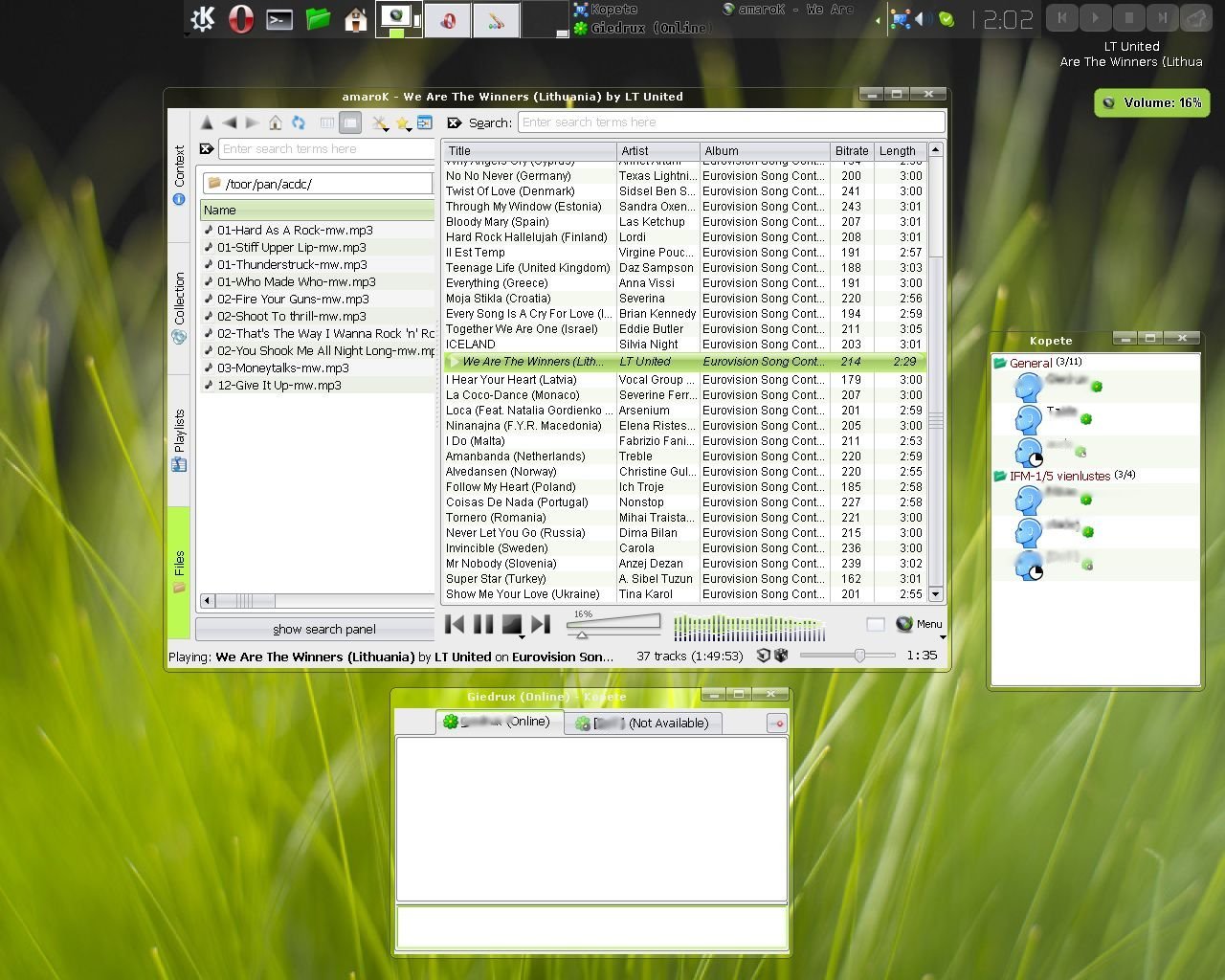Viewport: 1225px width, 980px height.
Task: Click stop in panel media applet
Action: (x=1128, y=17)
